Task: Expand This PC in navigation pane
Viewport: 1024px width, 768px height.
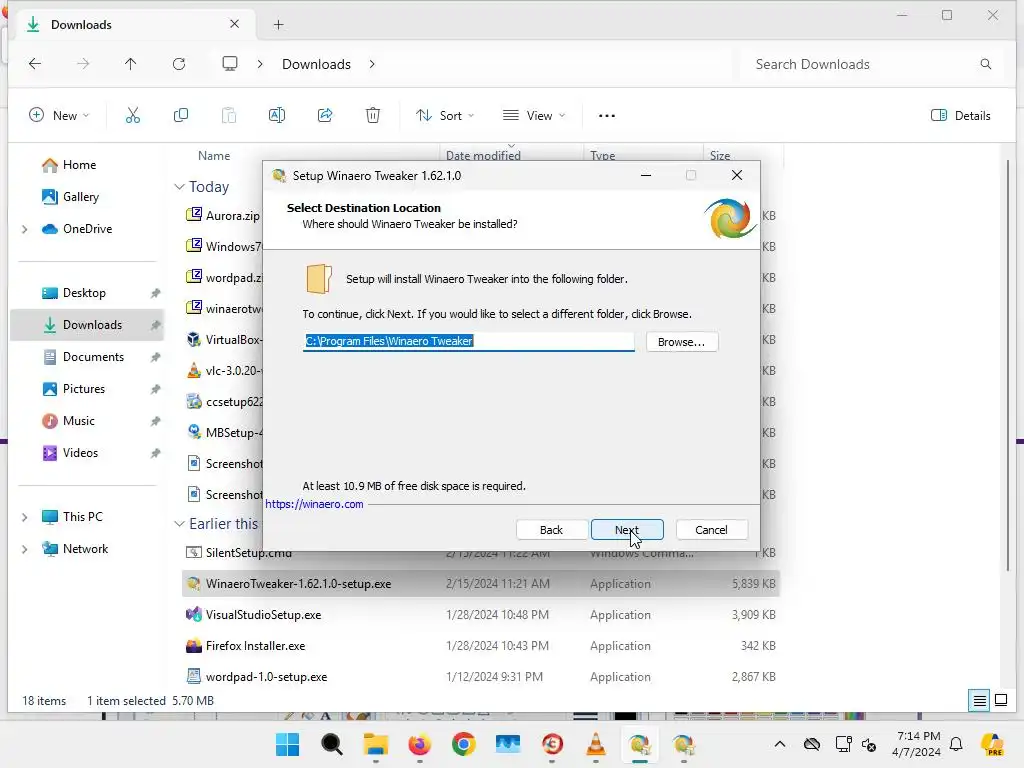Action: pyautogui.click(x=25, y=517)
